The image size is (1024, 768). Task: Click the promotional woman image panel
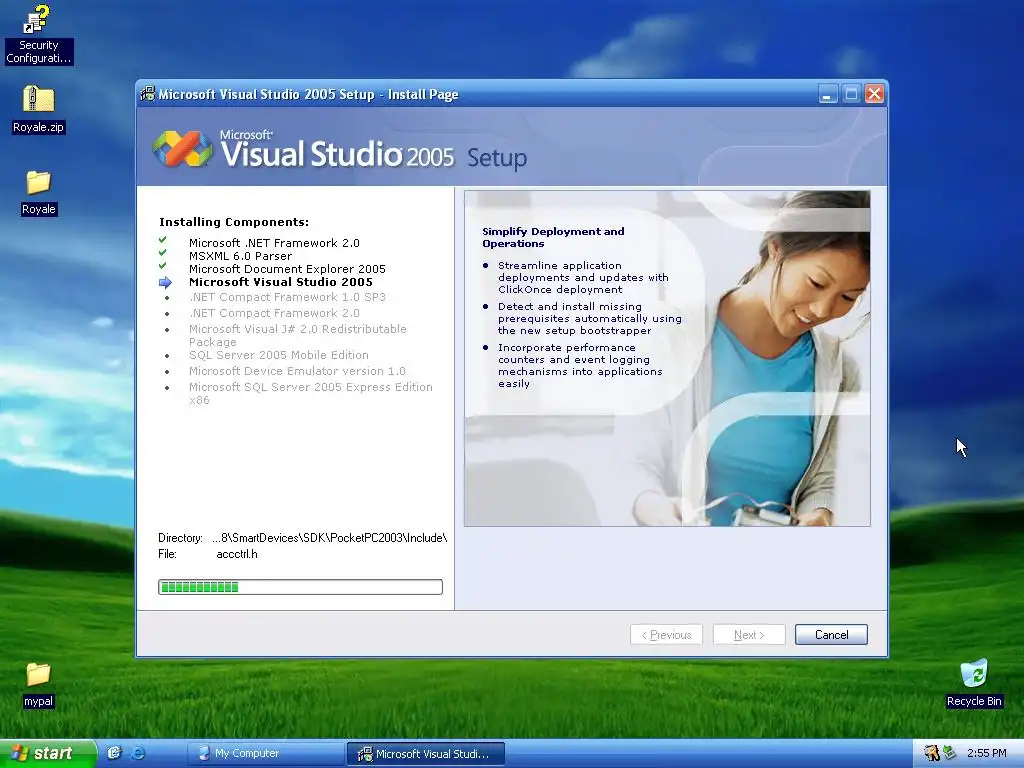[667, 359]
